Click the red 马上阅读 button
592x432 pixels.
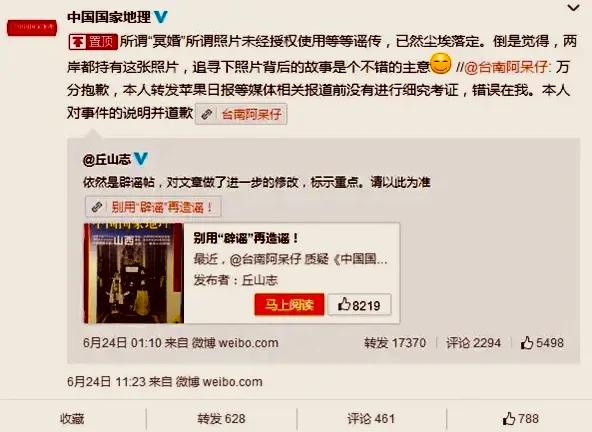(289, 304)
